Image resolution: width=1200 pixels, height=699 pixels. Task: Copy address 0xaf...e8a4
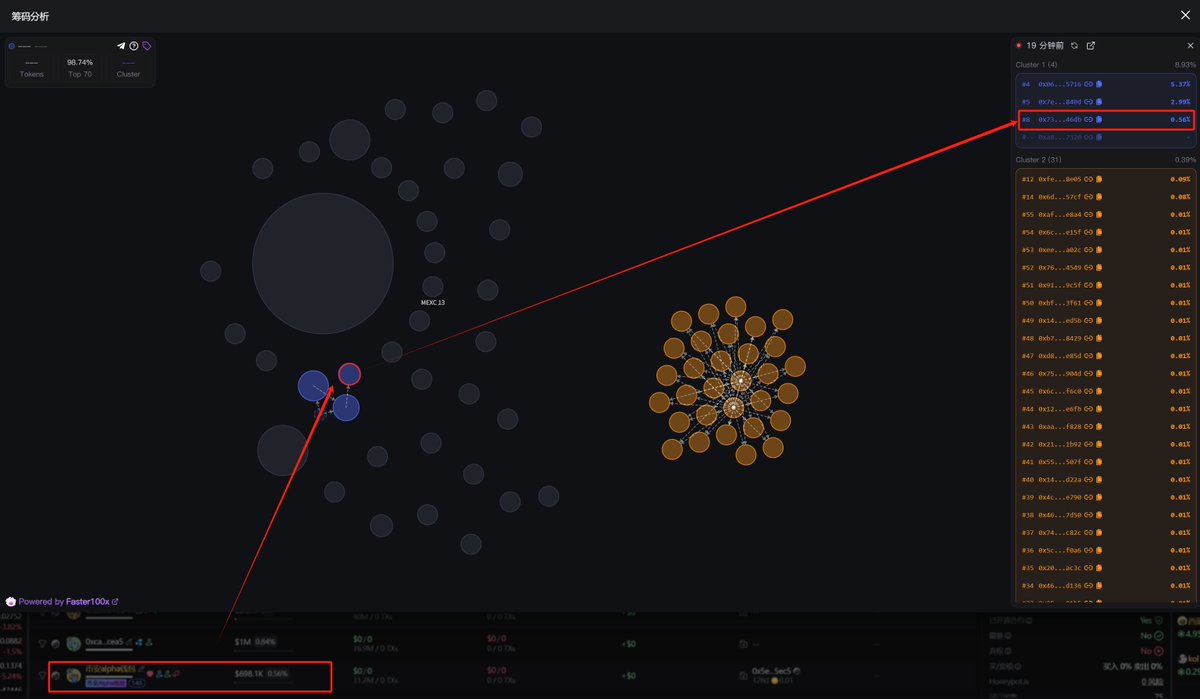1098,214
